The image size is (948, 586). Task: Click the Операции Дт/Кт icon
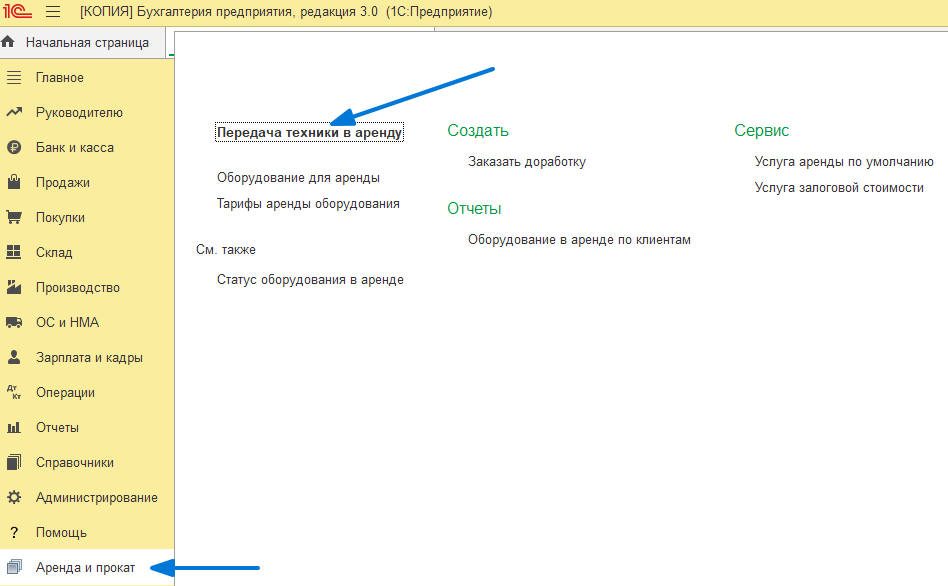pos(14,392)
